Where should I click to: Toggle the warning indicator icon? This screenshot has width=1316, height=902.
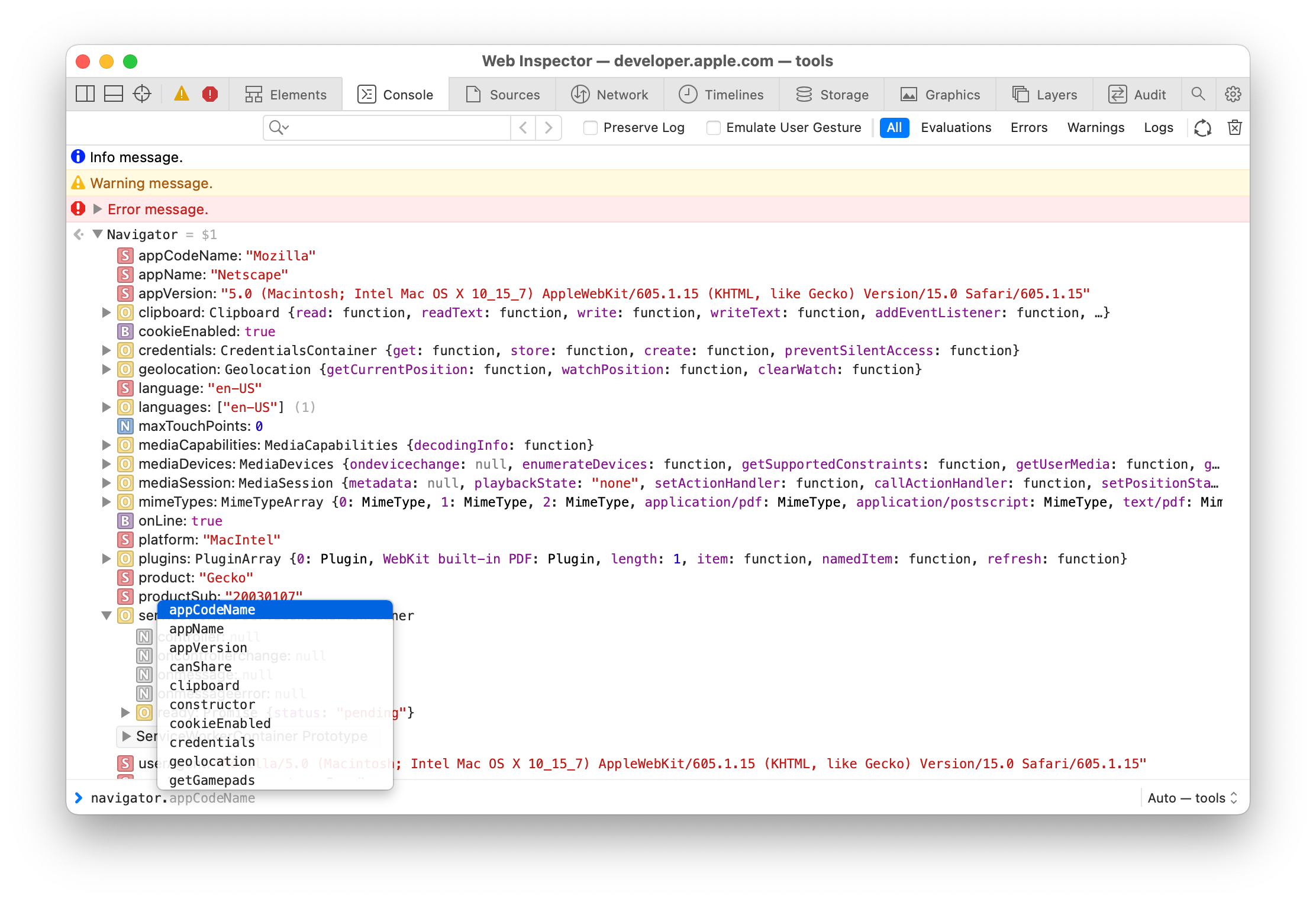[x=181, y=94]
